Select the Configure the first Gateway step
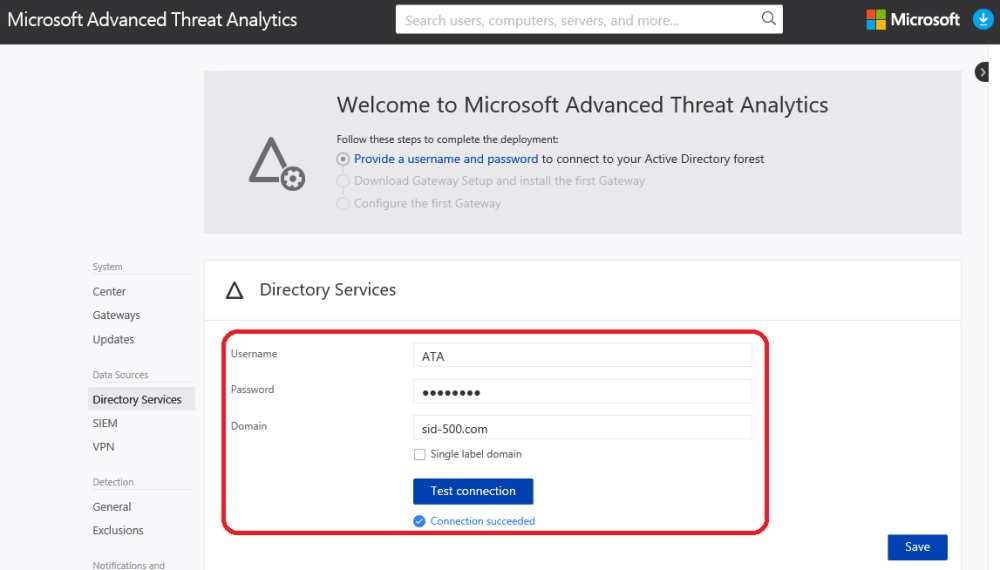The height and width of the screenshot is (570, 1000). (x=343, y=203)
